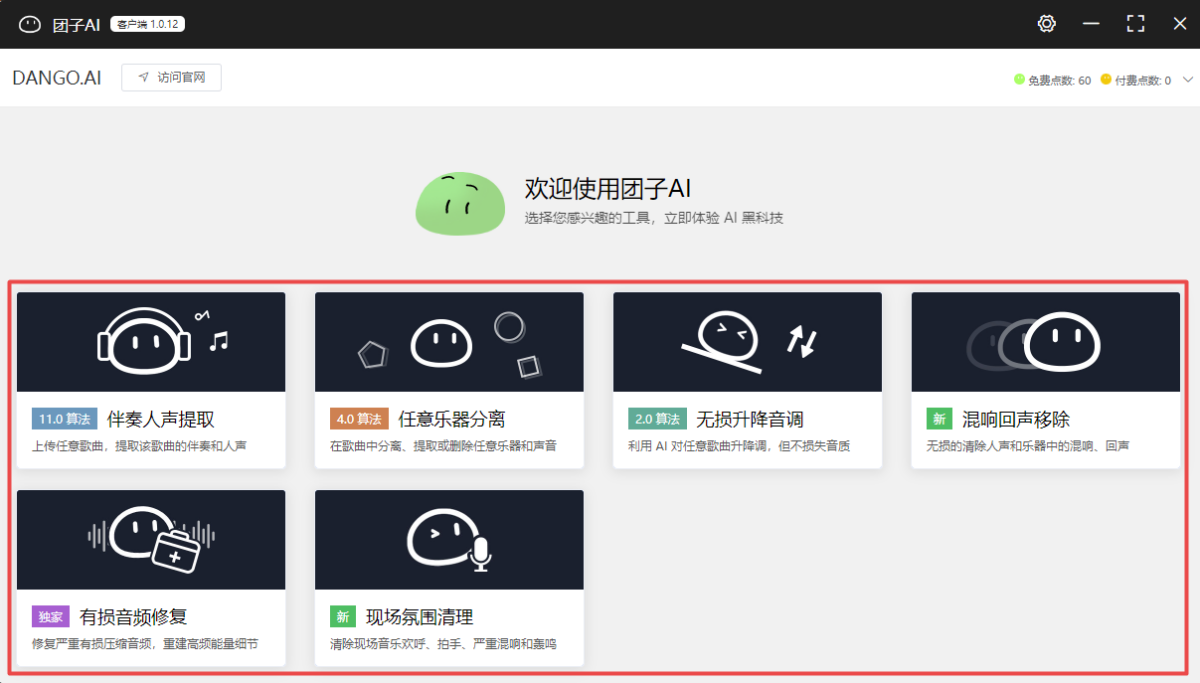Image resolution: width=1200 pixels, height=683 pixels.
Task: Select the 任意乐器分离 tool title
Action: pos(452,419)
